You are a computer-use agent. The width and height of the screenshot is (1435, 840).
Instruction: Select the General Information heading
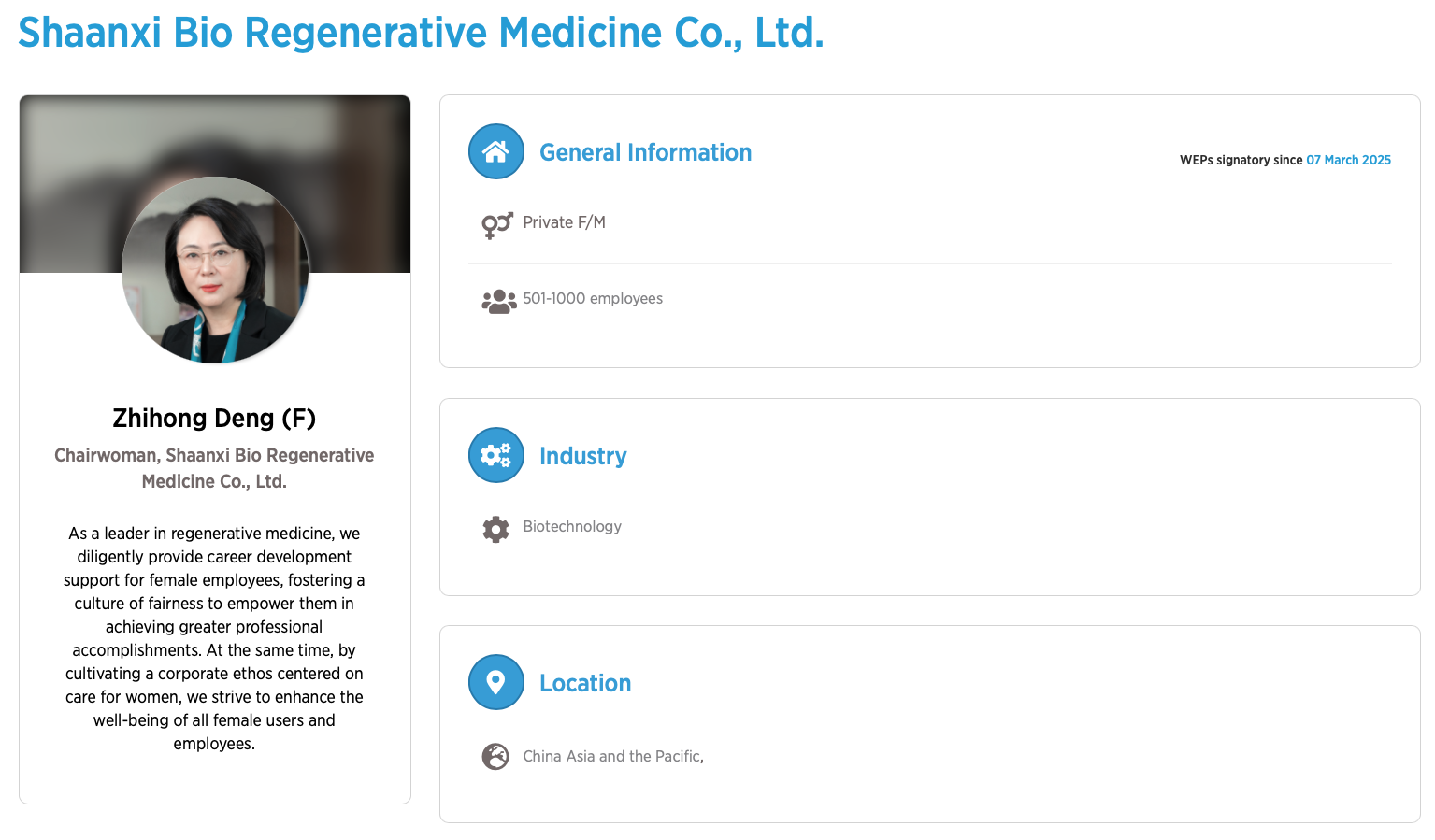(645, 152)
